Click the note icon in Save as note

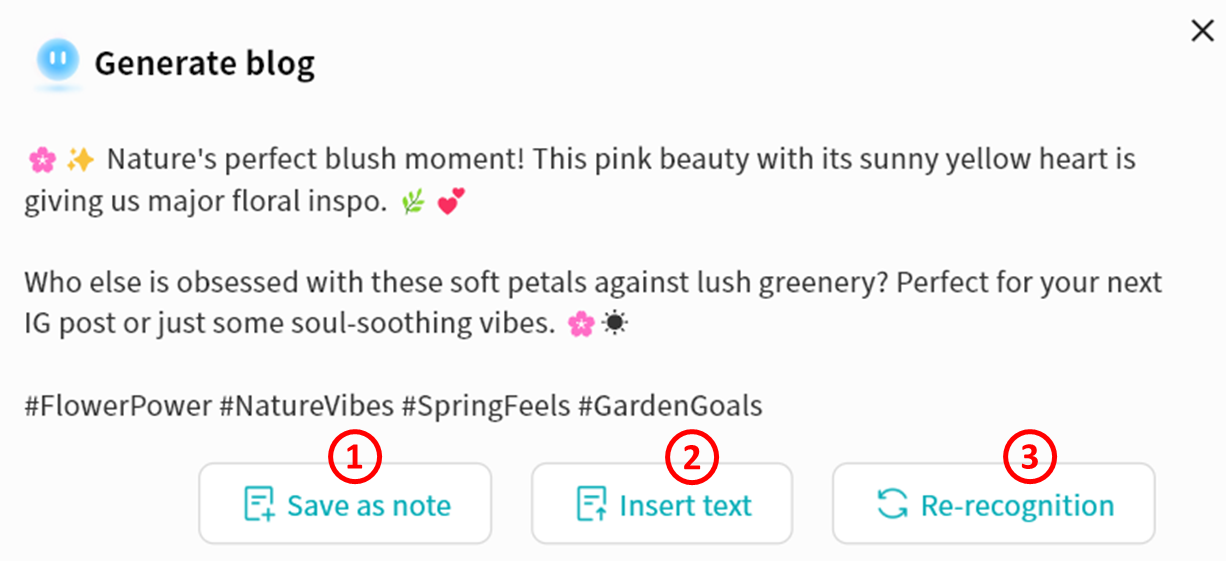click(x=260, y=504)
